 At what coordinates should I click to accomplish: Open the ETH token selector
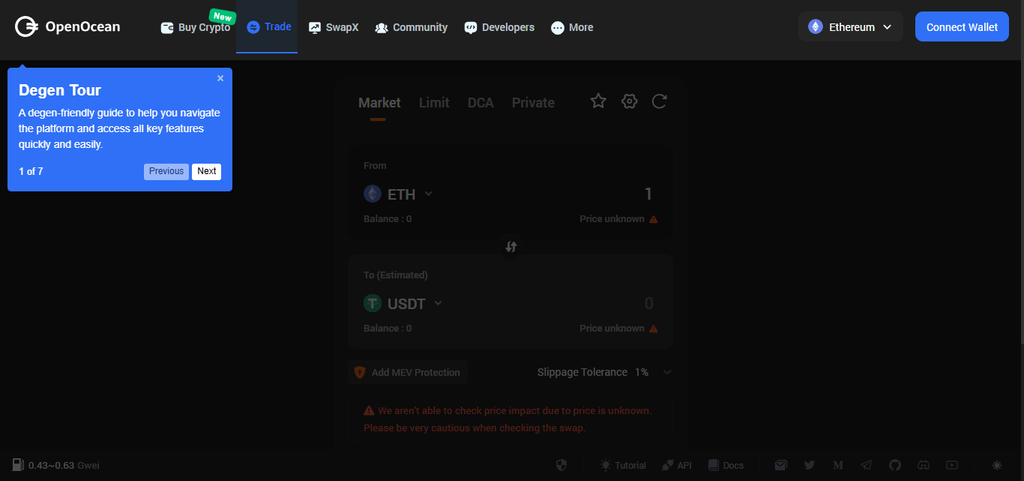(x=398, y=194)
